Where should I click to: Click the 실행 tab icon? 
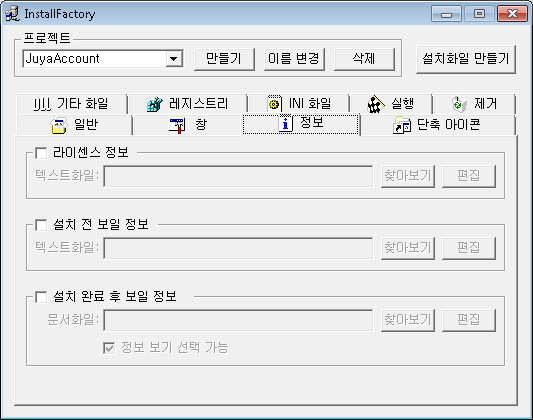[x=376, y=104]
